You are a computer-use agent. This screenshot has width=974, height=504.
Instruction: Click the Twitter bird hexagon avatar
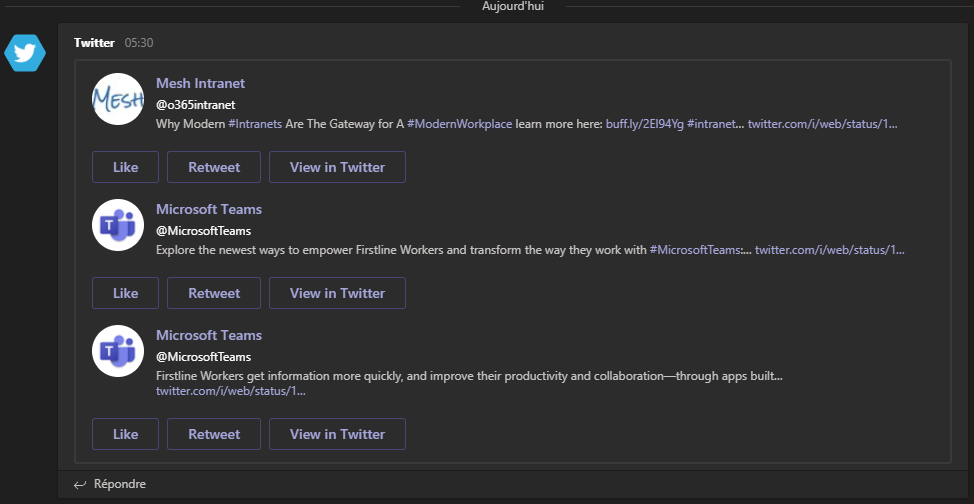tap(25, 53)
